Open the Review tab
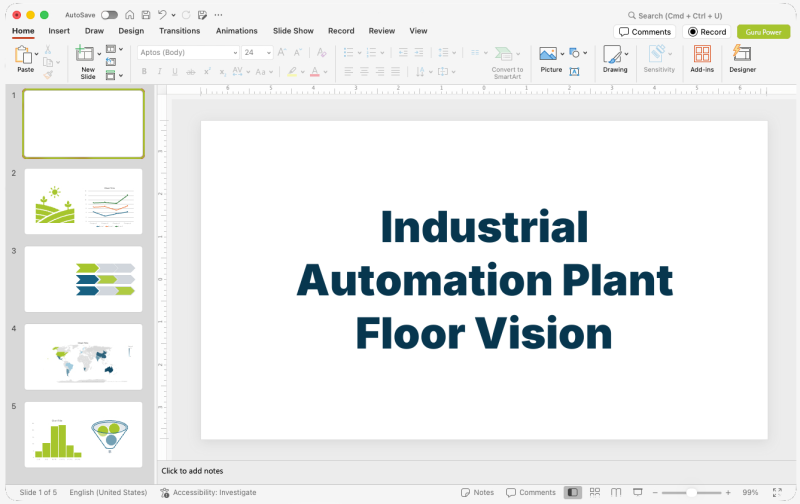Image resolution: width=800 pixels, height=504 pixels. tap(382, 31)
